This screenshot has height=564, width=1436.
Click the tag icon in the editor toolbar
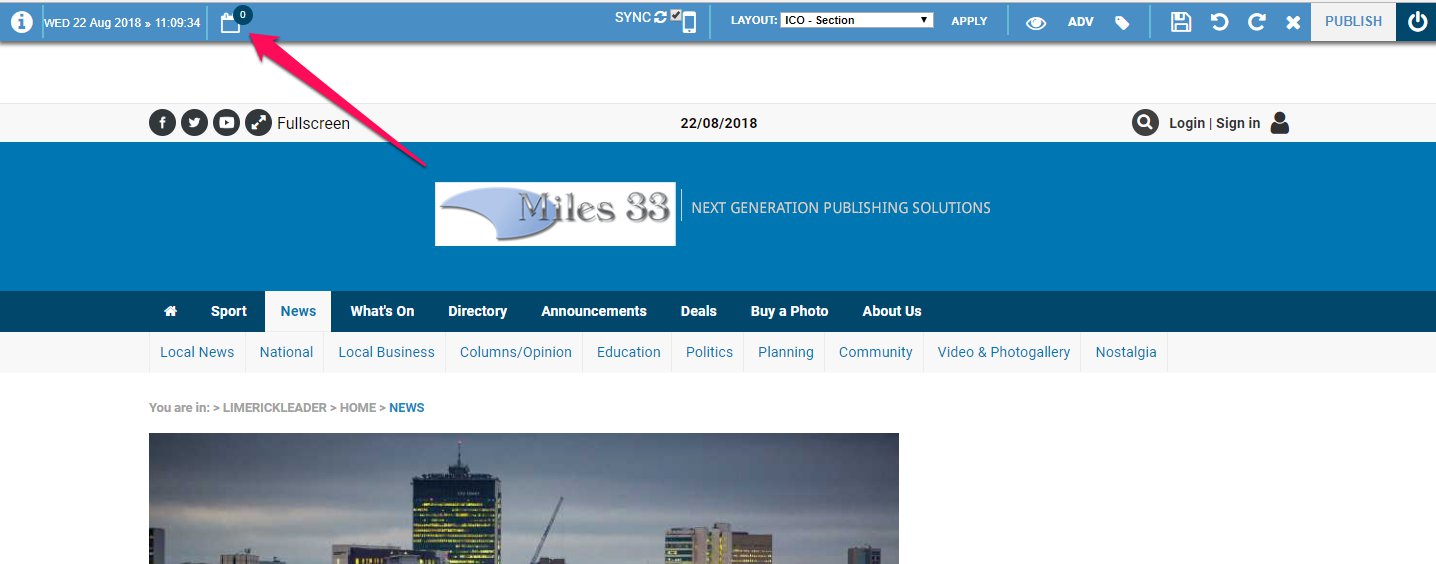click(x=1122, y=22)
